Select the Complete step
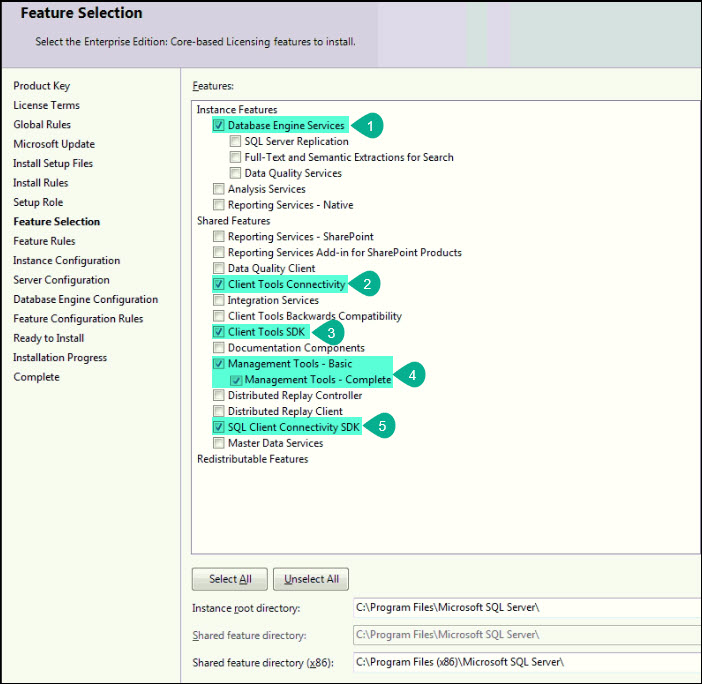Screen dimensions: 702x684 36,377
